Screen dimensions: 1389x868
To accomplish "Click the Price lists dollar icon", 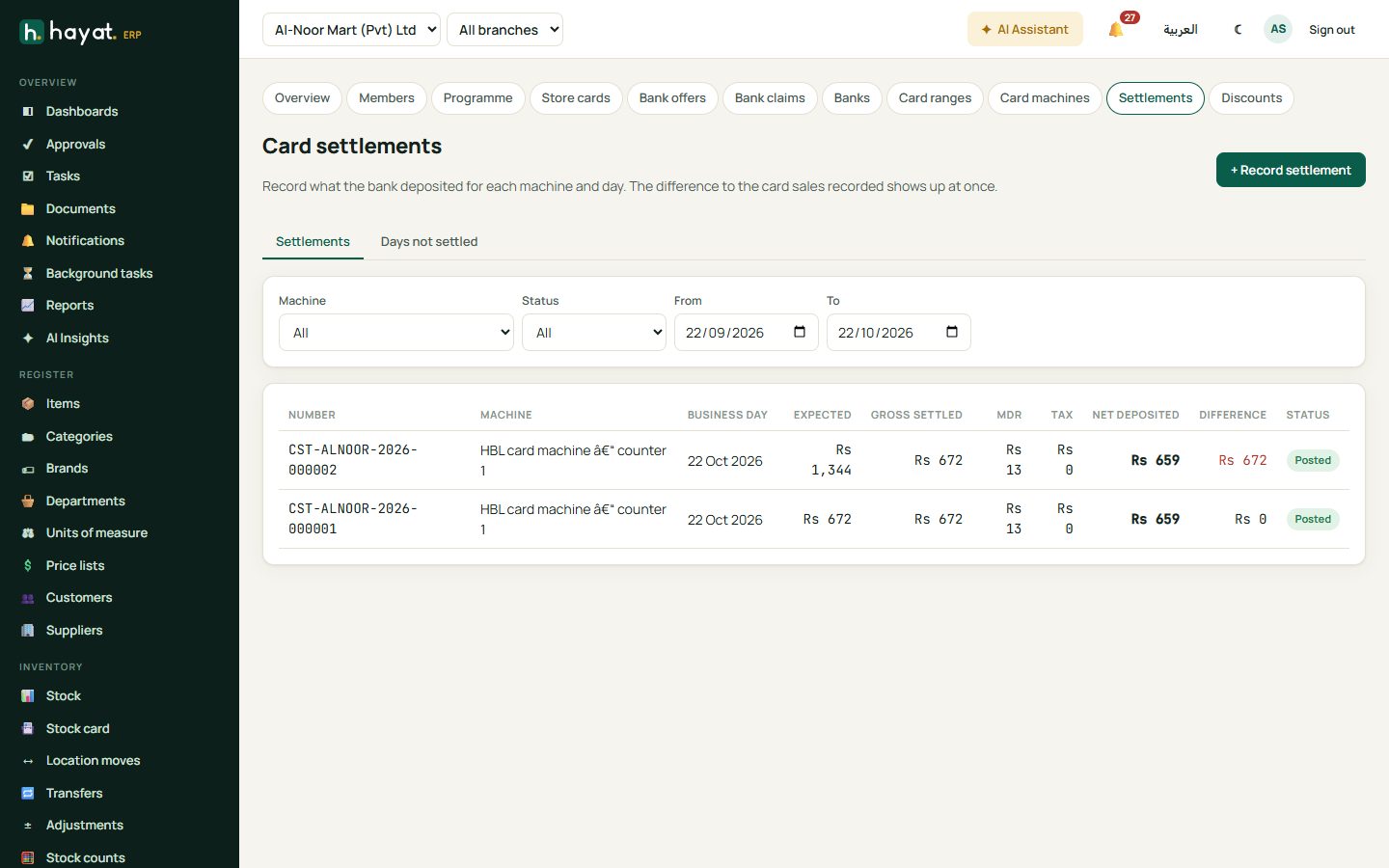I will pos(28,566).
